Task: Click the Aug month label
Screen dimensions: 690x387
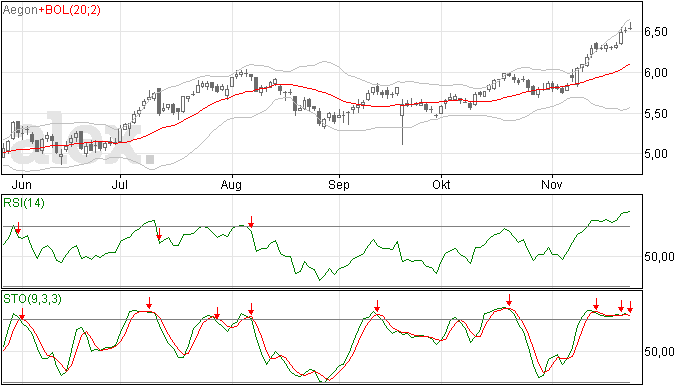Action: click(x=231, y=185)
